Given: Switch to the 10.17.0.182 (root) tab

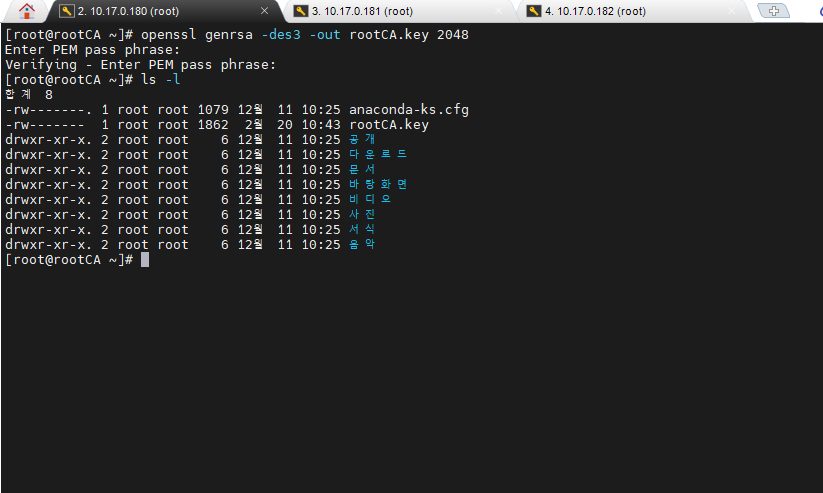Looking at the screenshot, I should [632, 11].
